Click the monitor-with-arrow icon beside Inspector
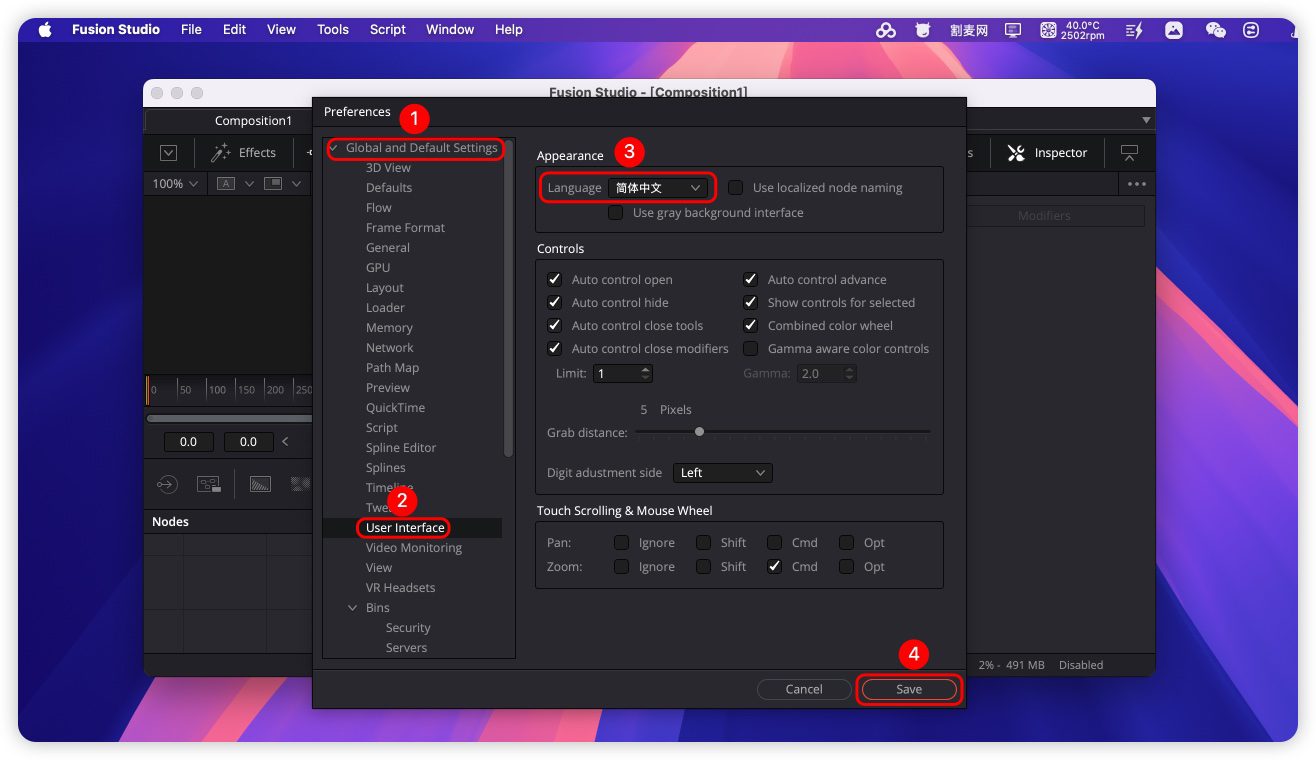Image resolution: width=1316 pixels, height=760 pixels. tap(1129, 153)
